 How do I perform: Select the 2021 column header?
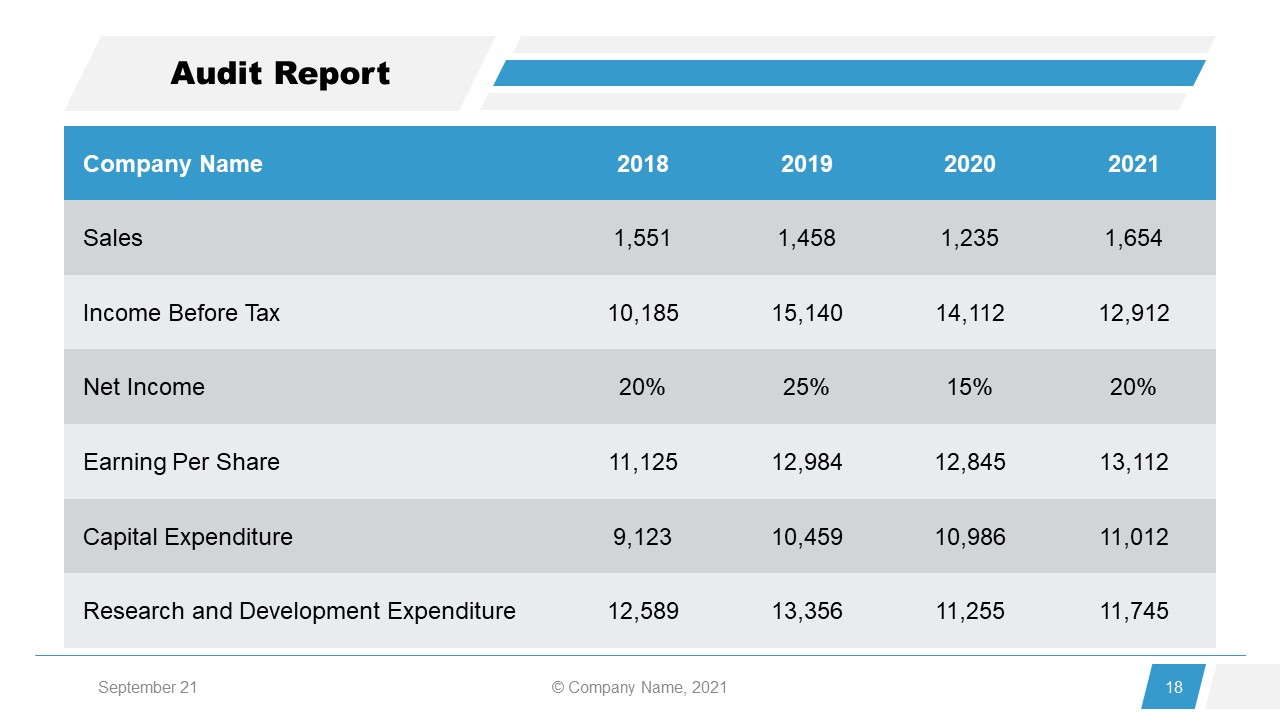(x=1133, y=164)
